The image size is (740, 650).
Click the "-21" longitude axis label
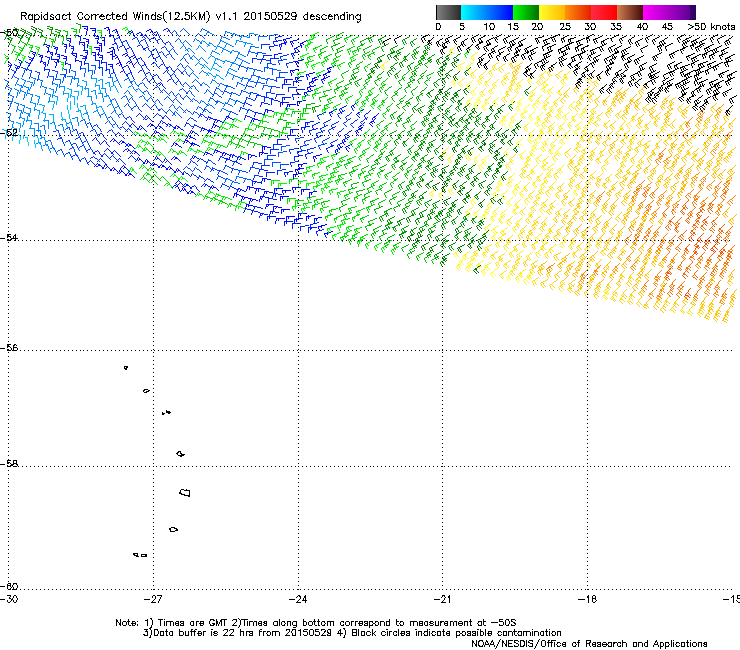(x=443, y=599)
